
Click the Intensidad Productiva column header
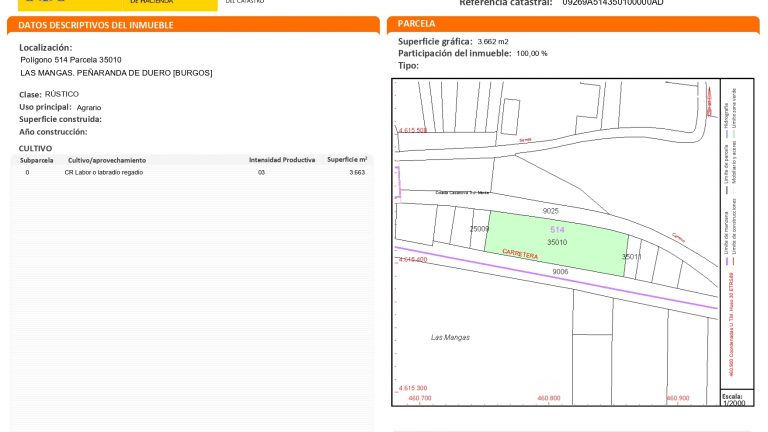282,160
